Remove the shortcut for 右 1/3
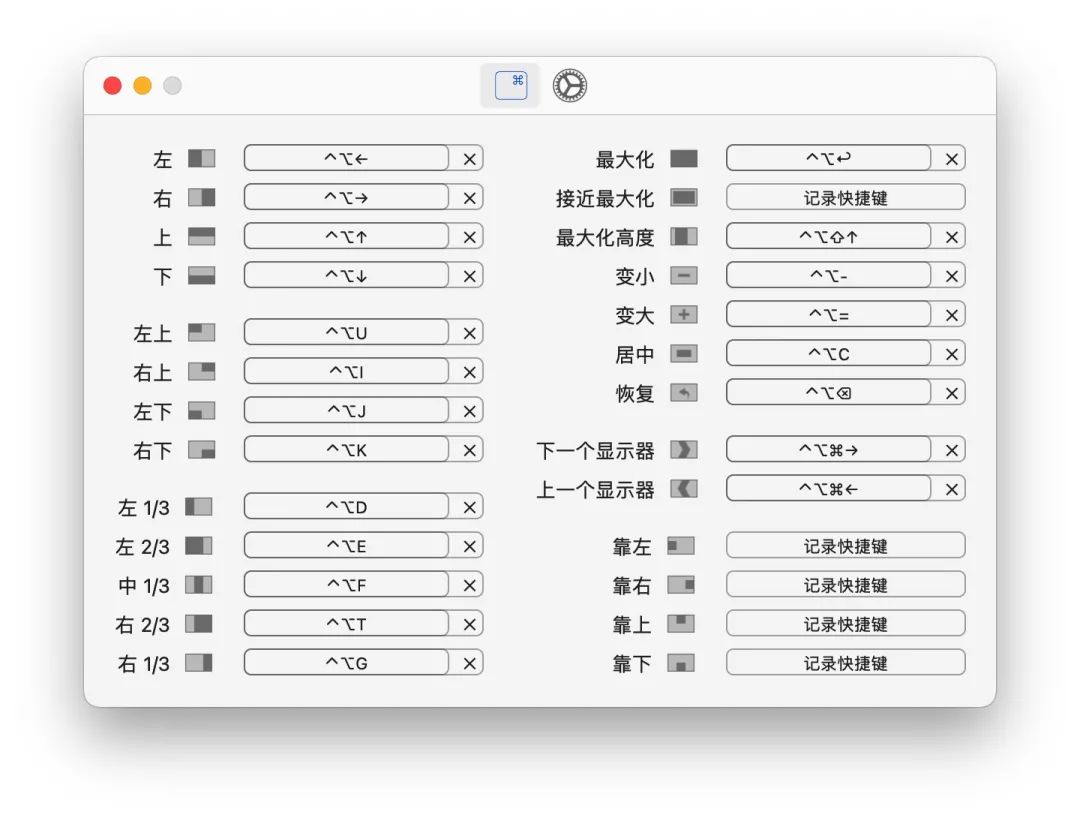The image size is (1080, 818). (469, 663)
